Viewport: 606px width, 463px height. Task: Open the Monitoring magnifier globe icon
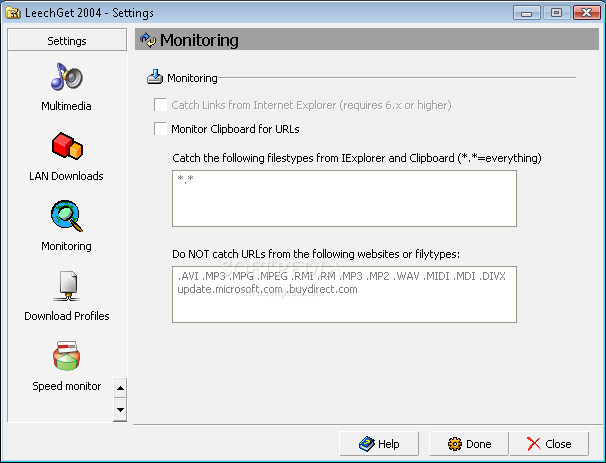point(66,216)
